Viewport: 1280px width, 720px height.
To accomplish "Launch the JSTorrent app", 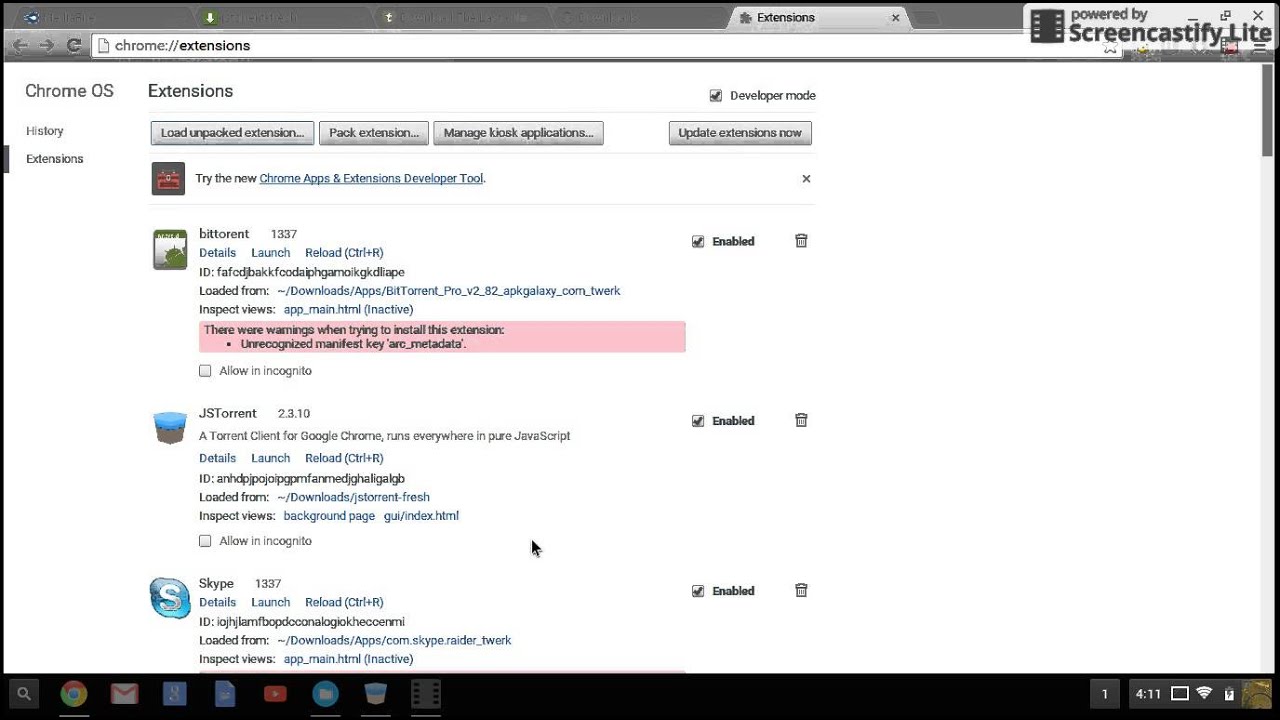I will click(270, 458).
